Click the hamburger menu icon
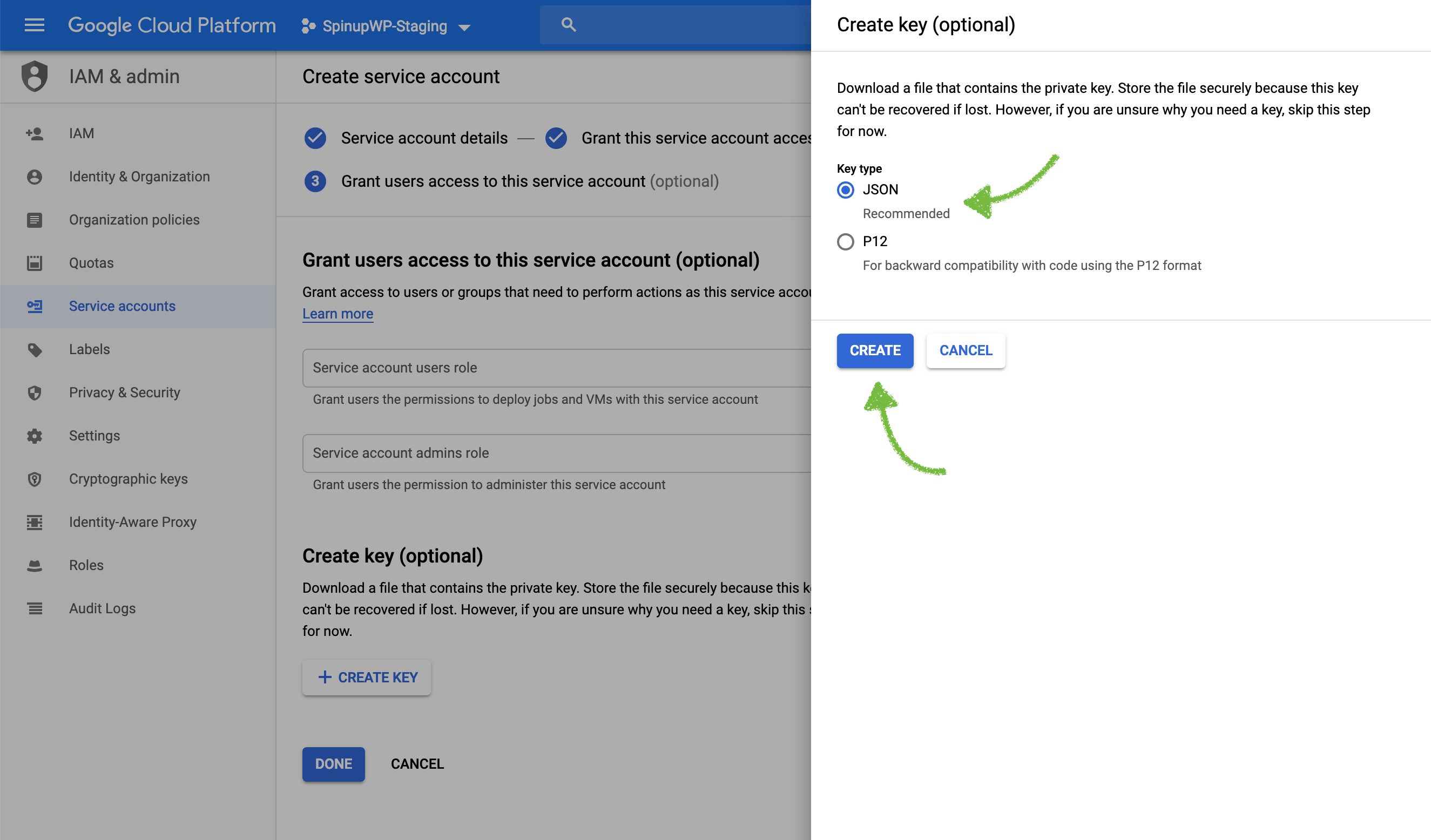Viewport: 1431px width, 840px height. (34, 25)
